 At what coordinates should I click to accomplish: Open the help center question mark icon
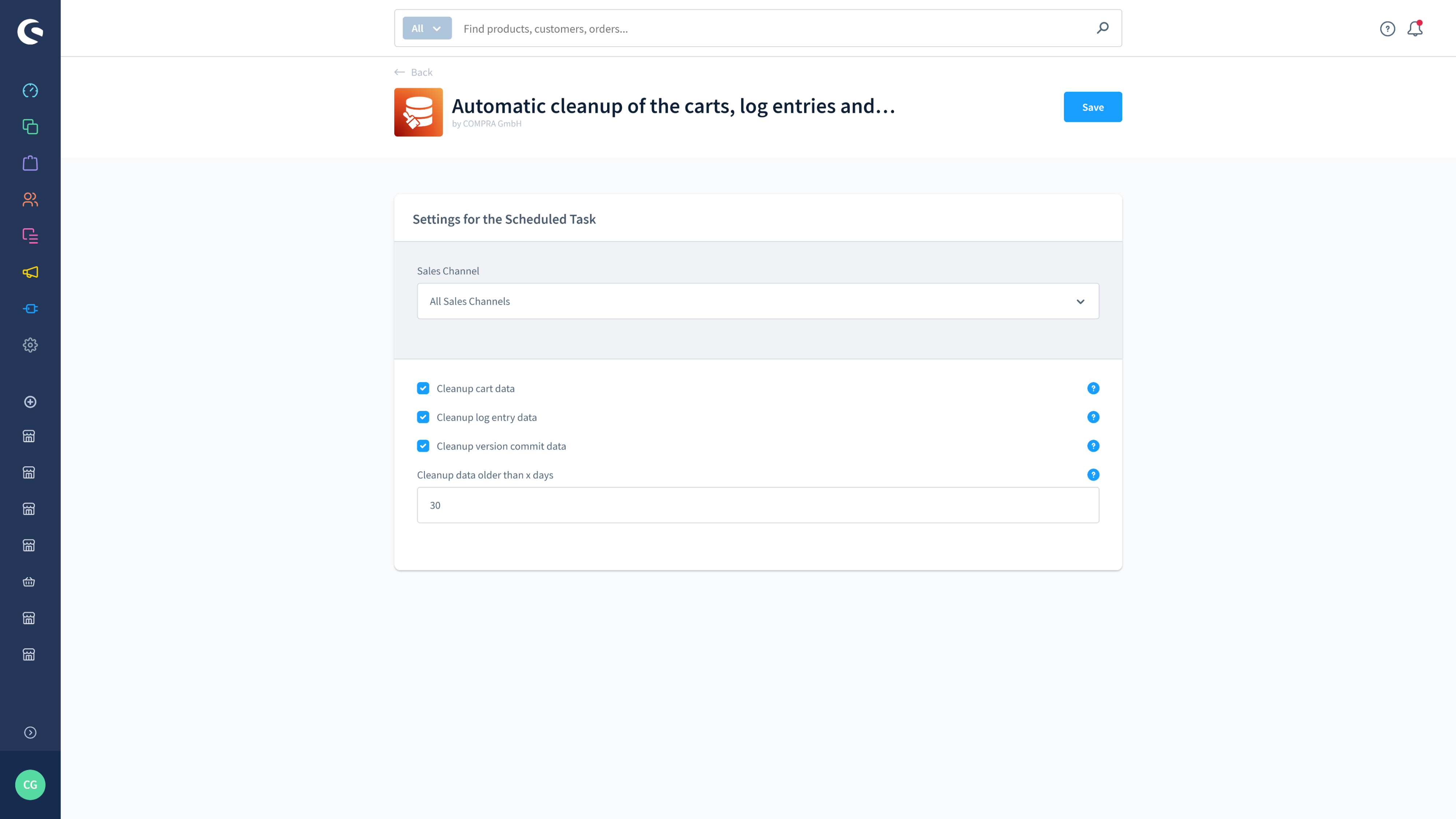(x=1387, y=29)
